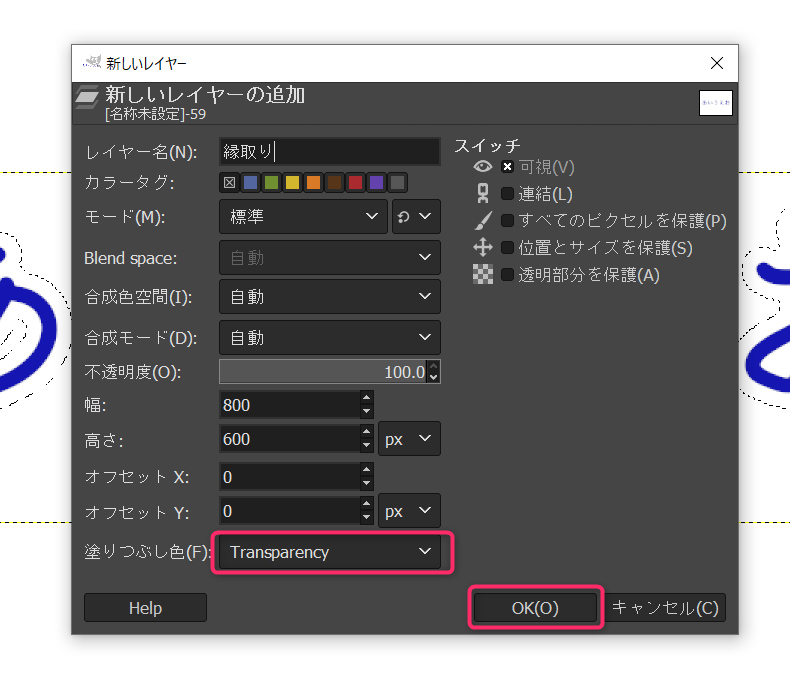Click the move arrows lock position icon

(x=483, y=247)
